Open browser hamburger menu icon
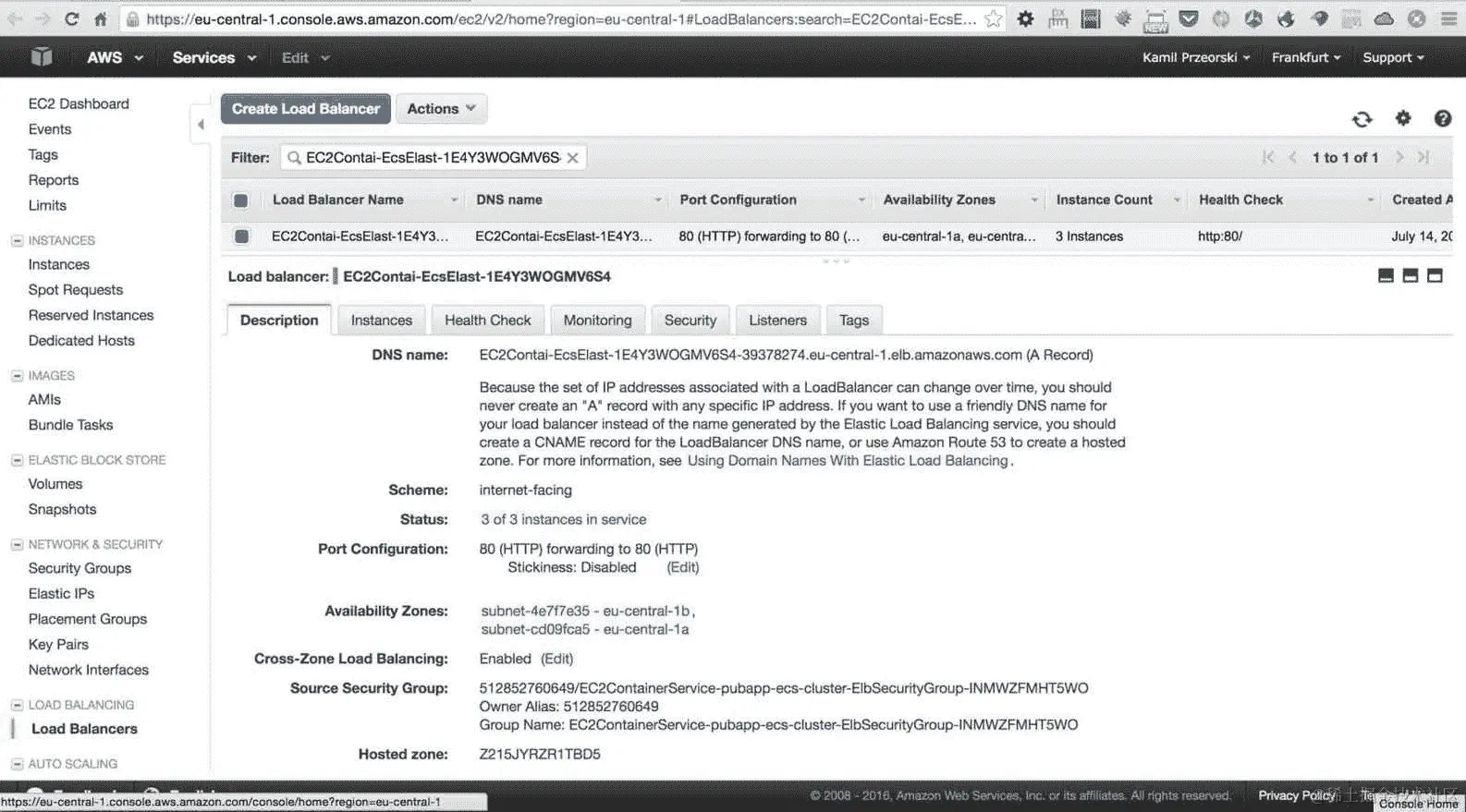The image size is (1466, 812). click(1448, 18)
